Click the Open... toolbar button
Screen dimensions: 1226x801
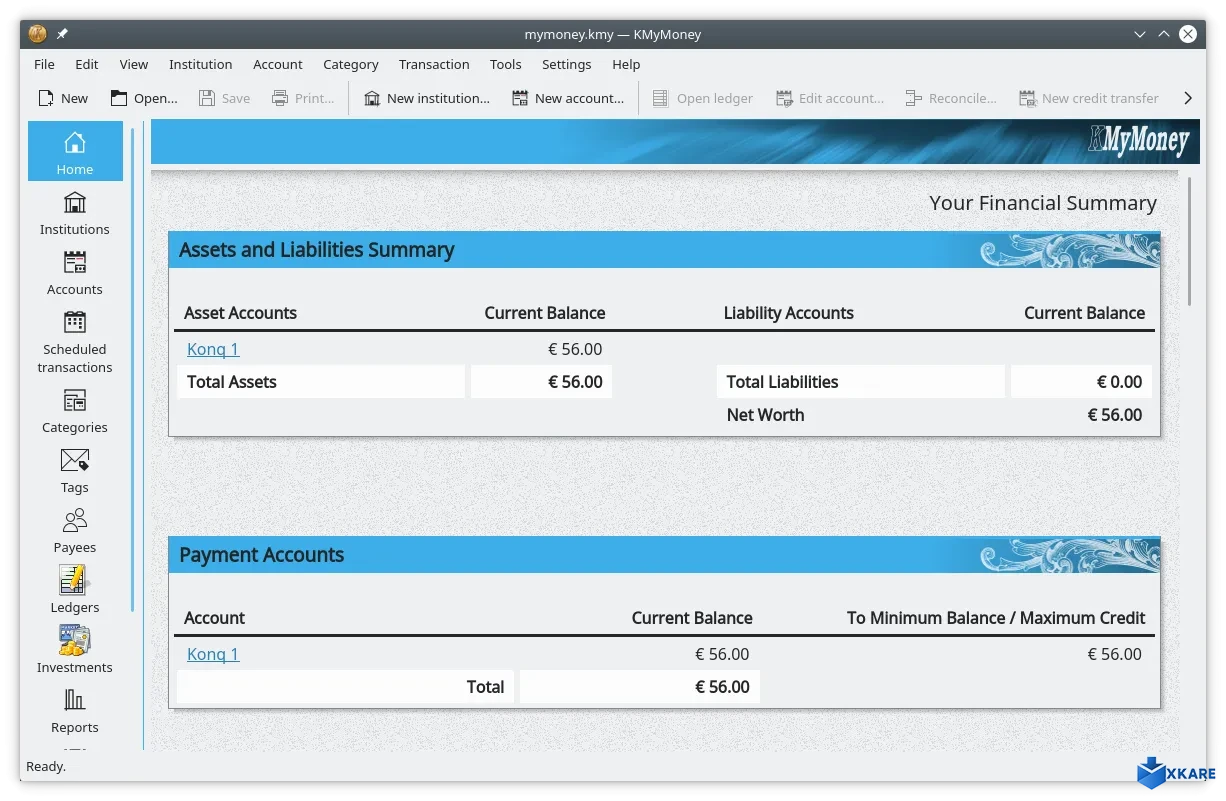click(144, 98)
